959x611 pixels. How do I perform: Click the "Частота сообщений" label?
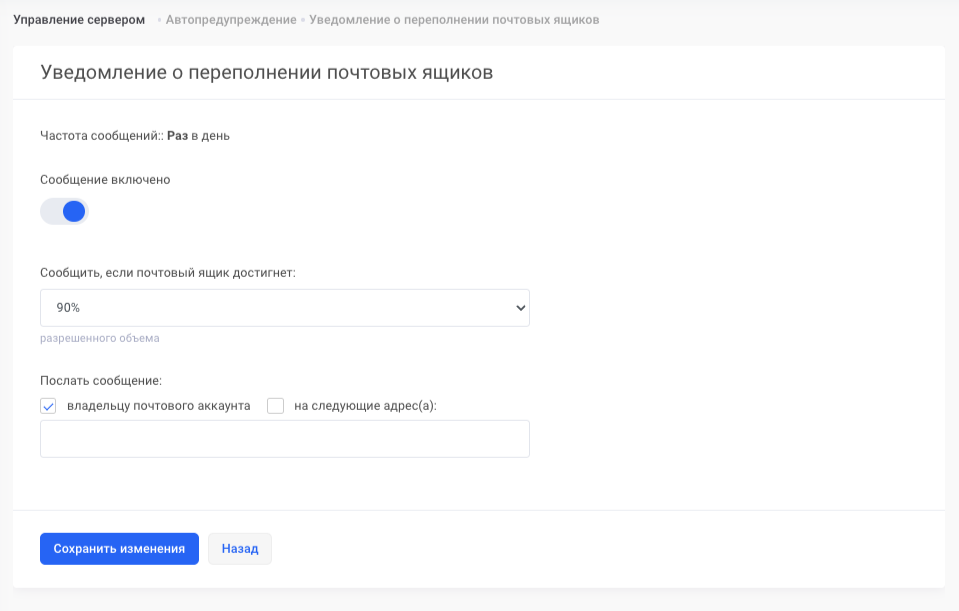(100, 136)
